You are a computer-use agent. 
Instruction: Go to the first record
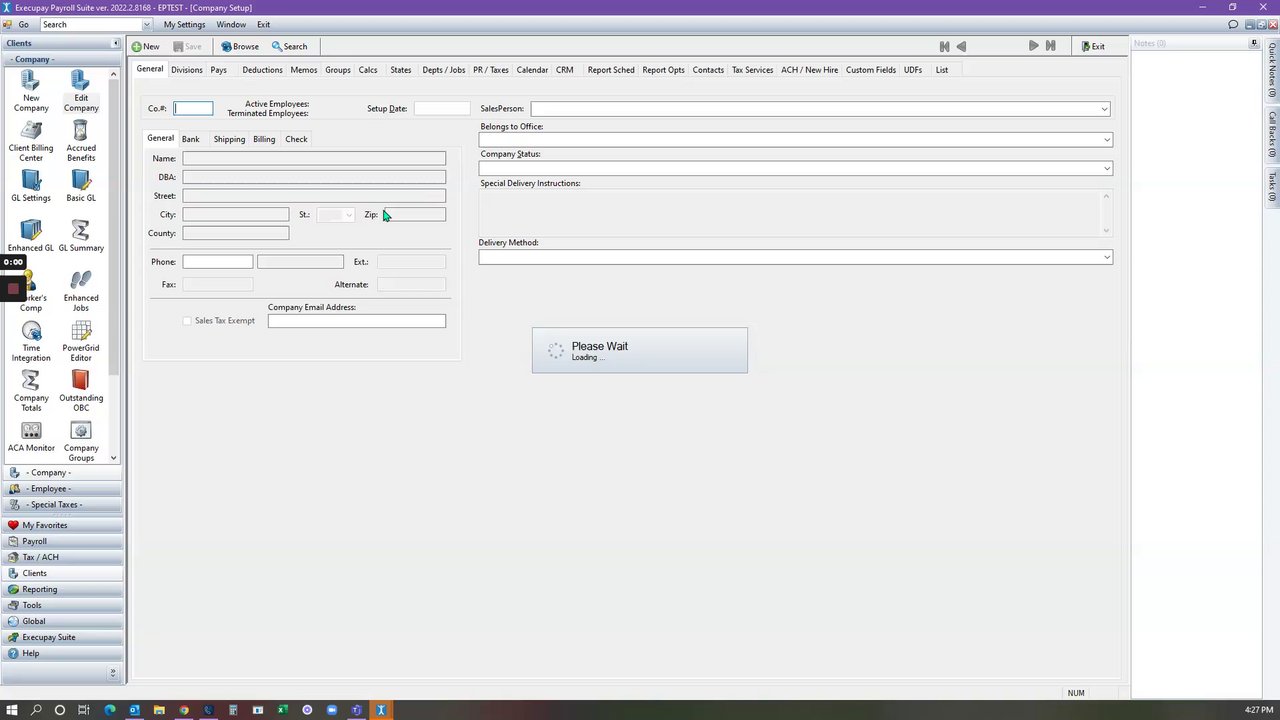tap(944, 46)
